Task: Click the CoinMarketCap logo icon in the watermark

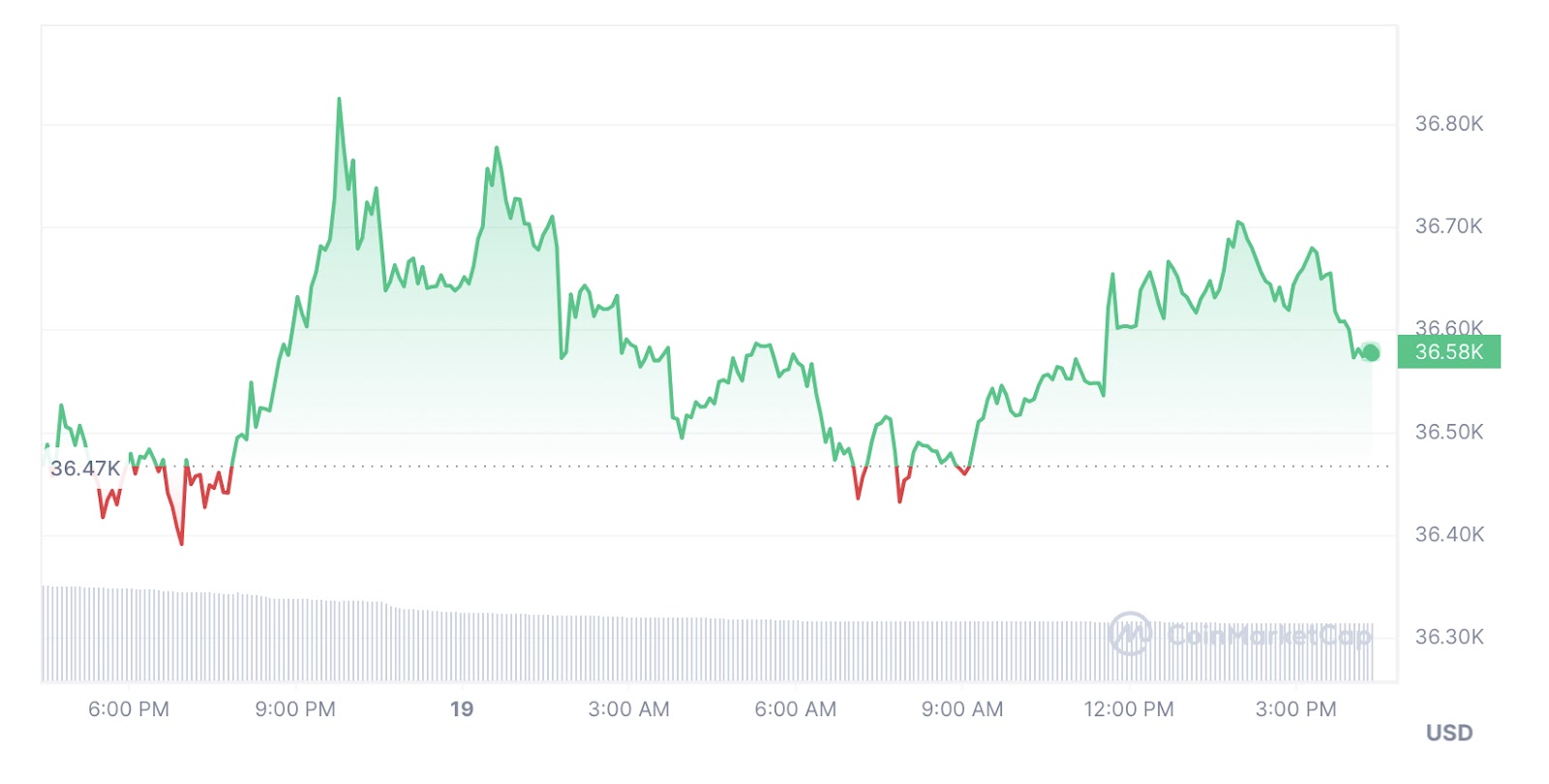Action: click(x=1130, y=634)
